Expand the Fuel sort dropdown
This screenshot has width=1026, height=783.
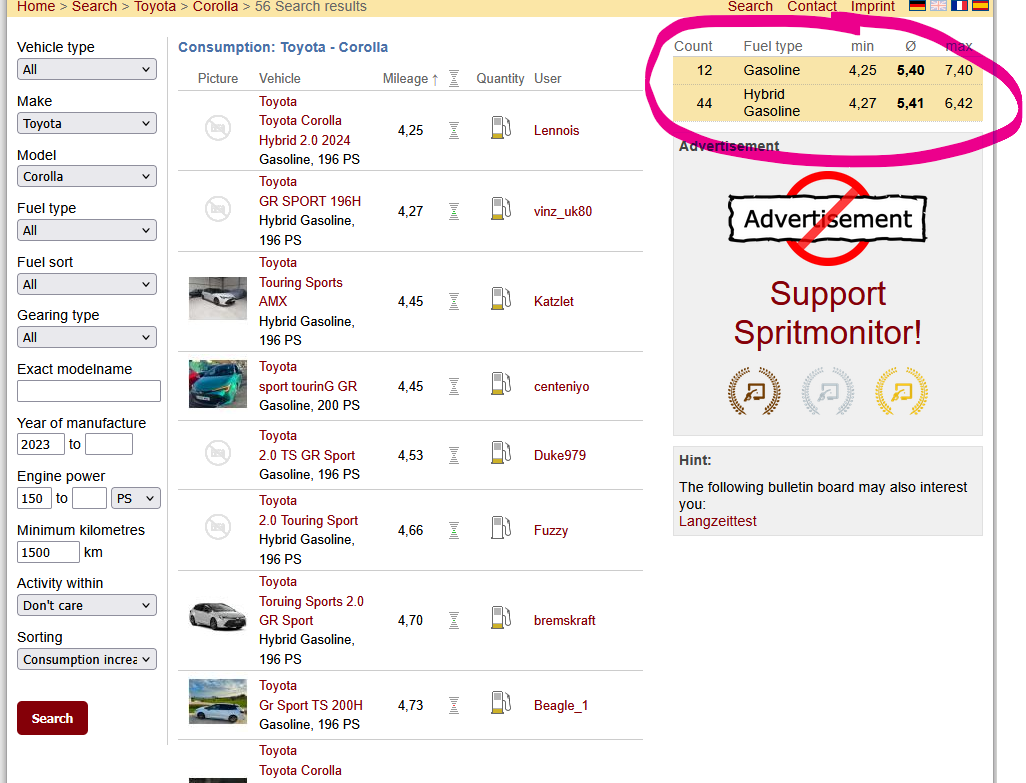87,285
